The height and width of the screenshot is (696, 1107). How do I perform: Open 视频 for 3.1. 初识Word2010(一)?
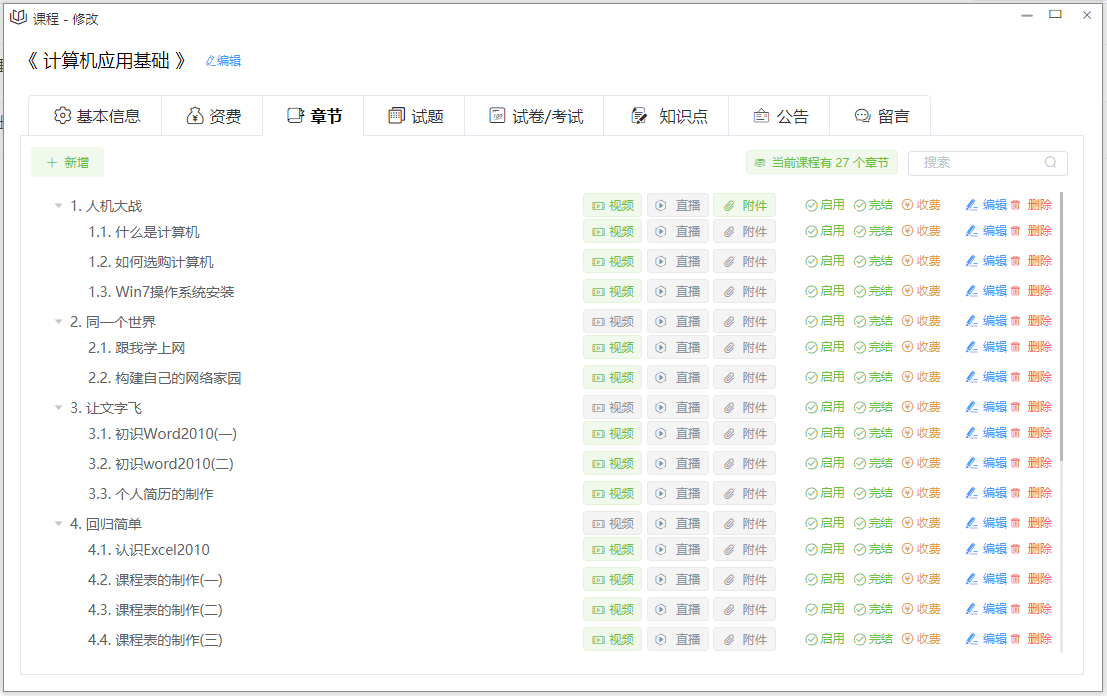[x=612, y=433]
